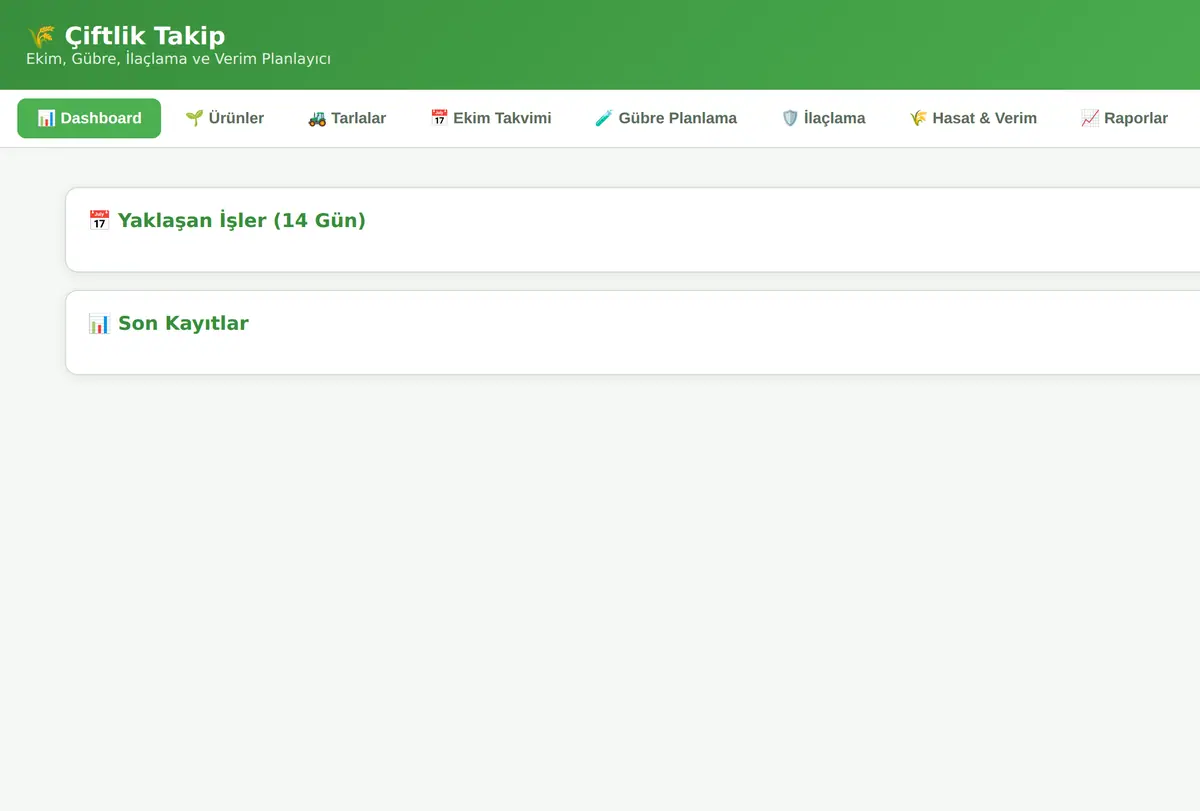Click the "Yaklaşan İşler (14 Gün)" heading

coord(227,220)
